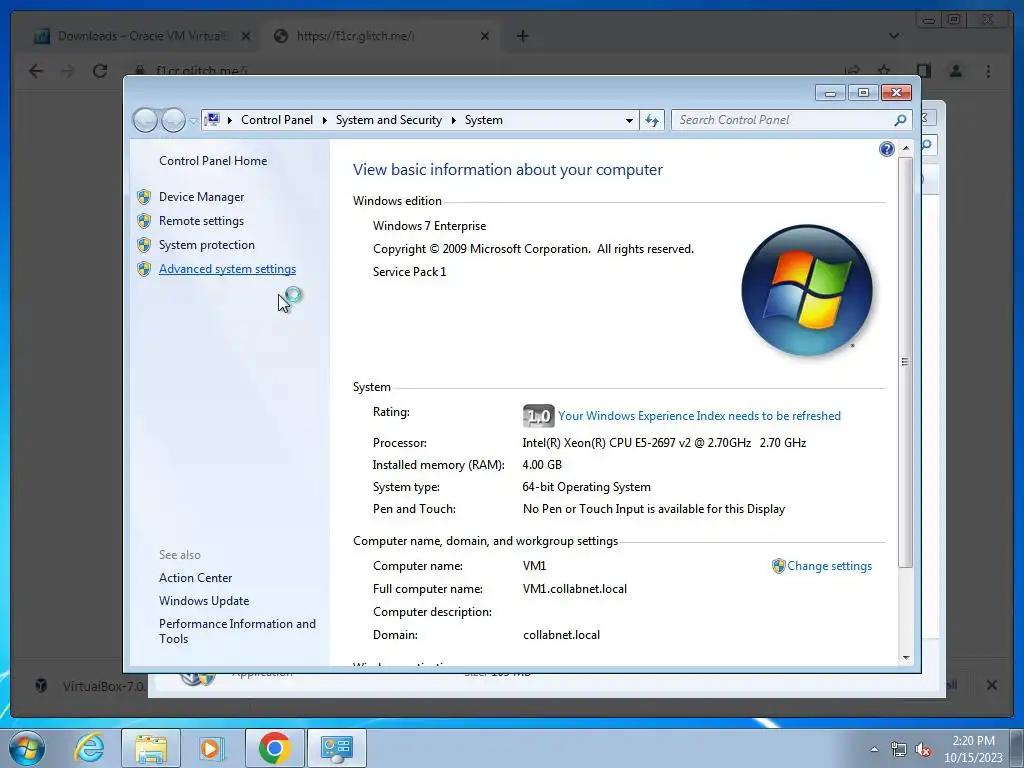Viewport: 1024px width, 768px height.
Task: Click the computer icon in address bar
Action: 212,120
